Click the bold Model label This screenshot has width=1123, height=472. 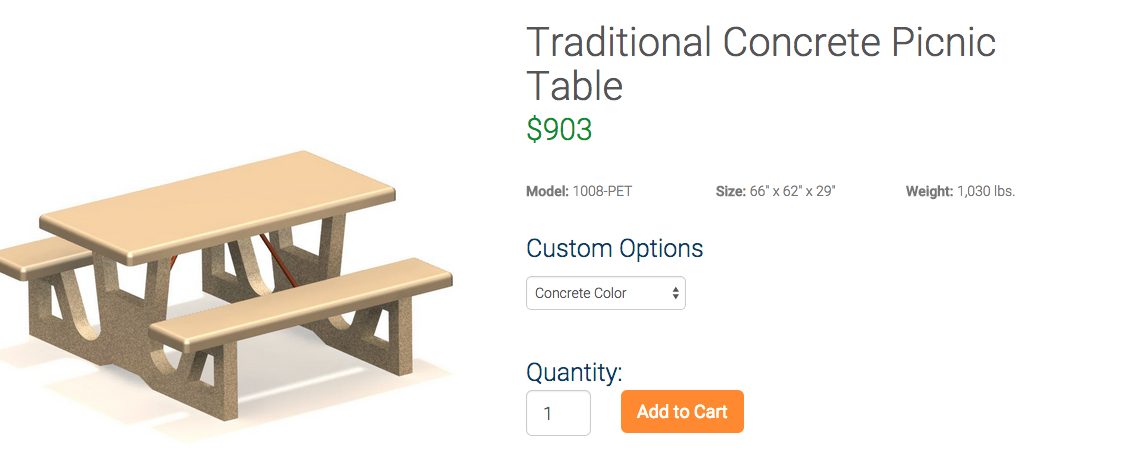(547, 191)
